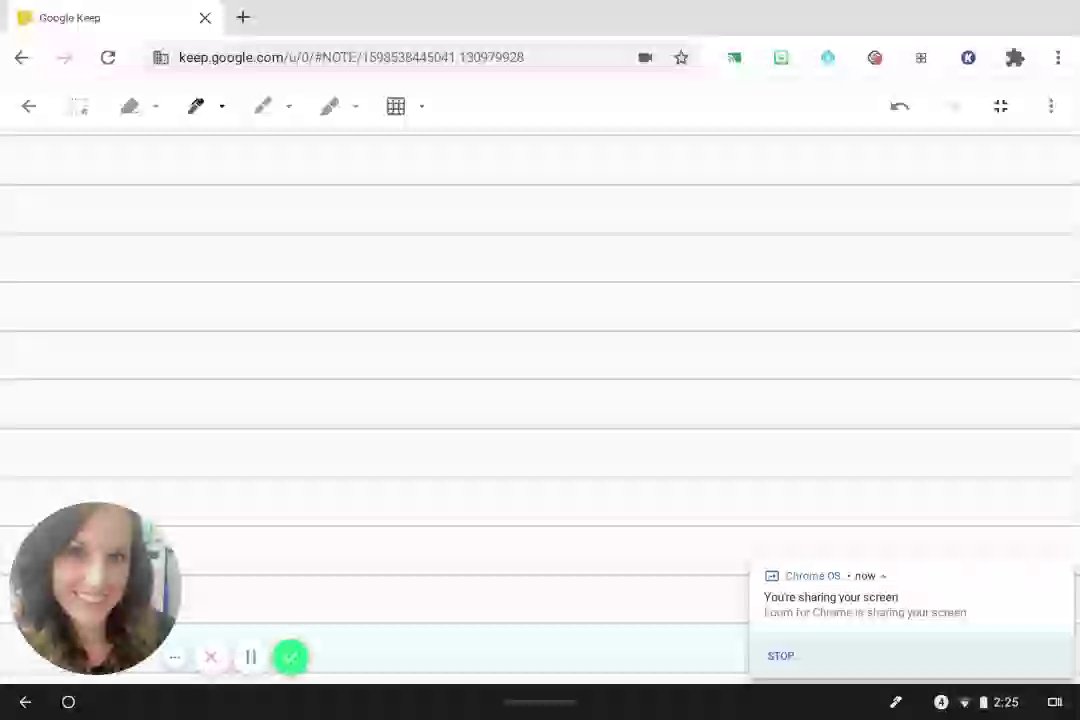Show the overview of open windows

[1055, 702]
